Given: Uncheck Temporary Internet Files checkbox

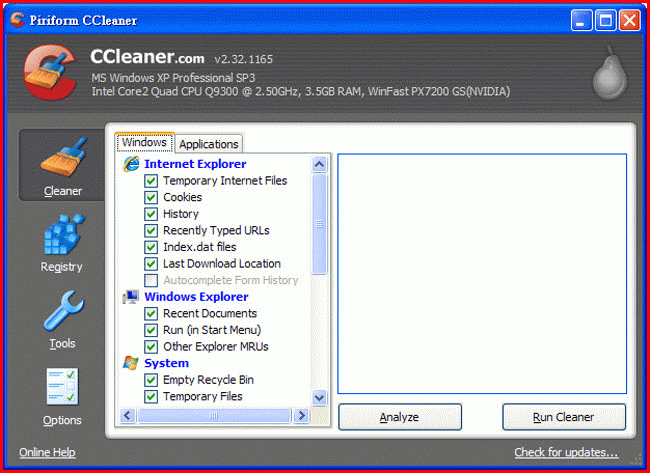Looking at the screenshot, I should click(x=151, y=181).
